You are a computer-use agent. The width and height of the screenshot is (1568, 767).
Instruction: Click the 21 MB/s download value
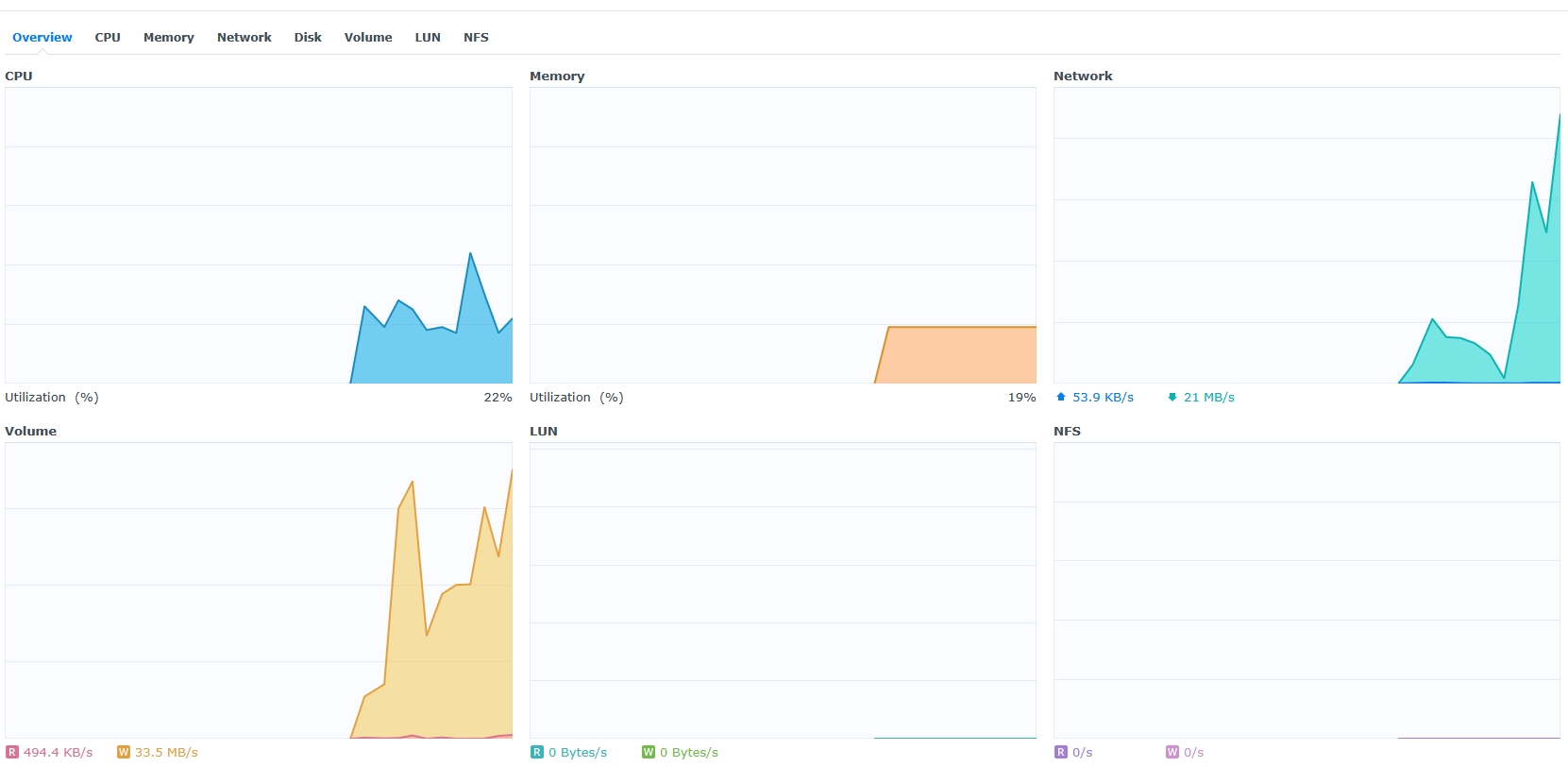(1209, 398)
